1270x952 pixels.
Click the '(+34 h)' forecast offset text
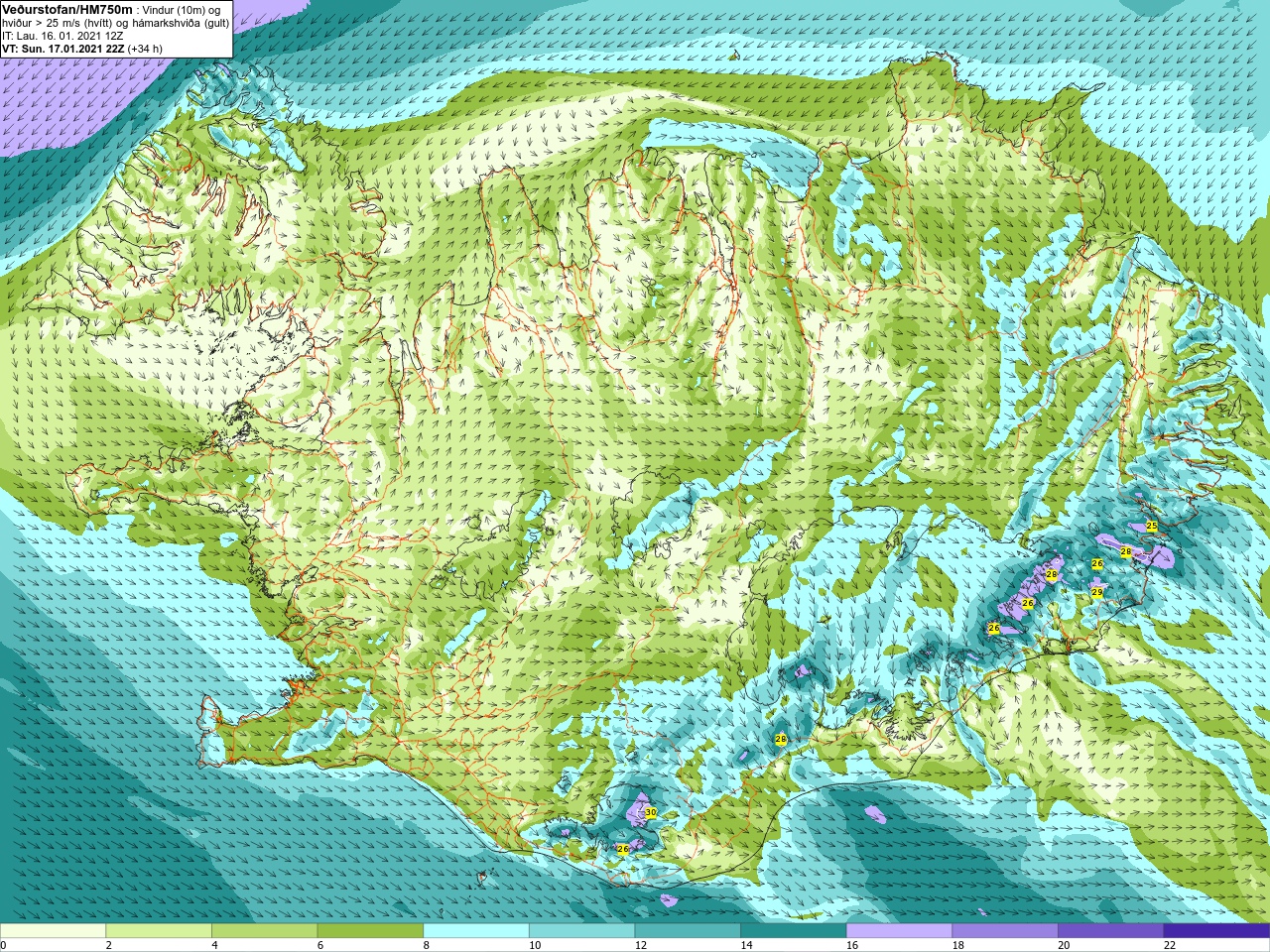[x=145, y=48]
